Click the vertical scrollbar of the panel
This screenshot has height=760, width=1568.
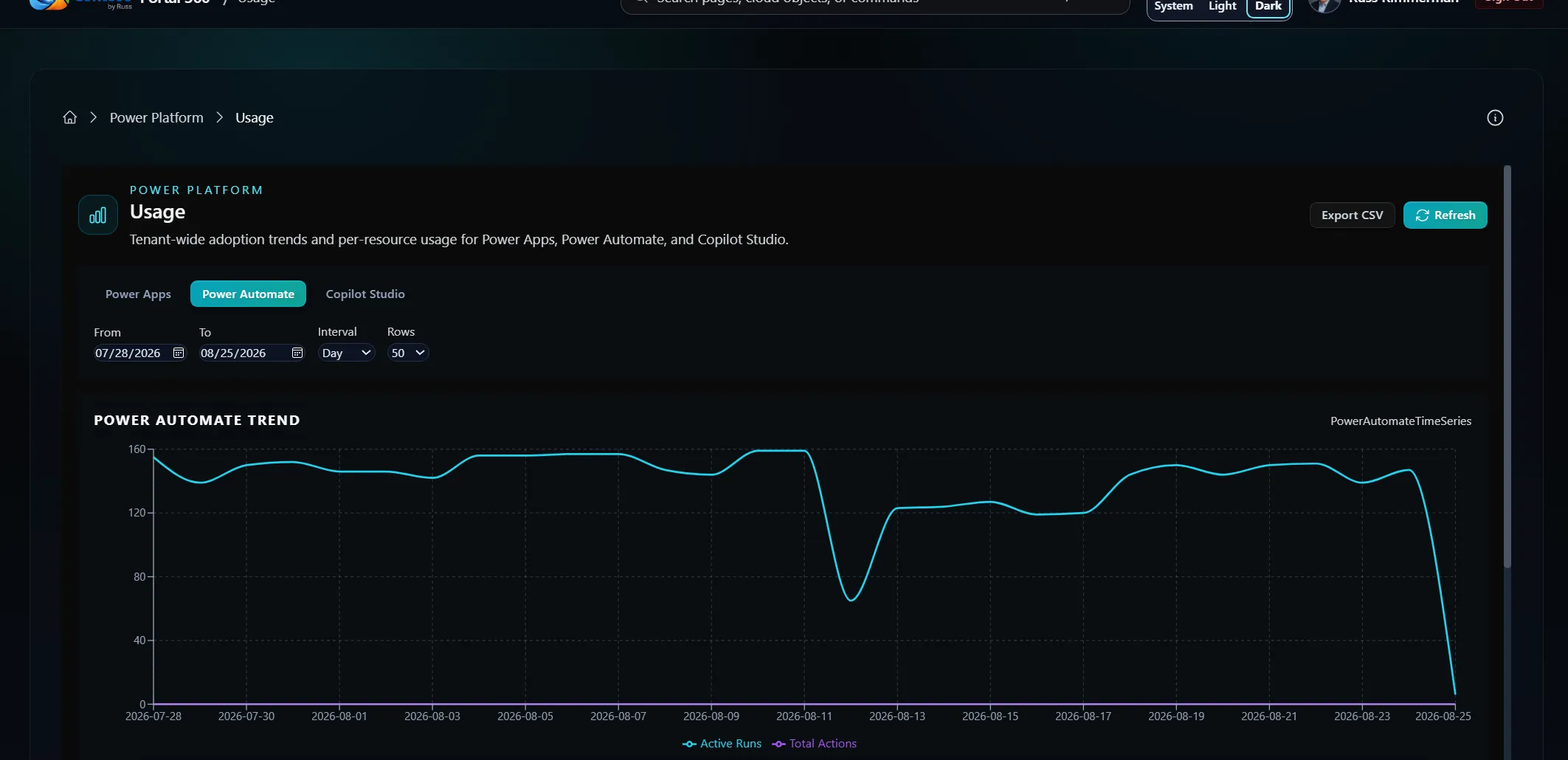pos(1507,367)
